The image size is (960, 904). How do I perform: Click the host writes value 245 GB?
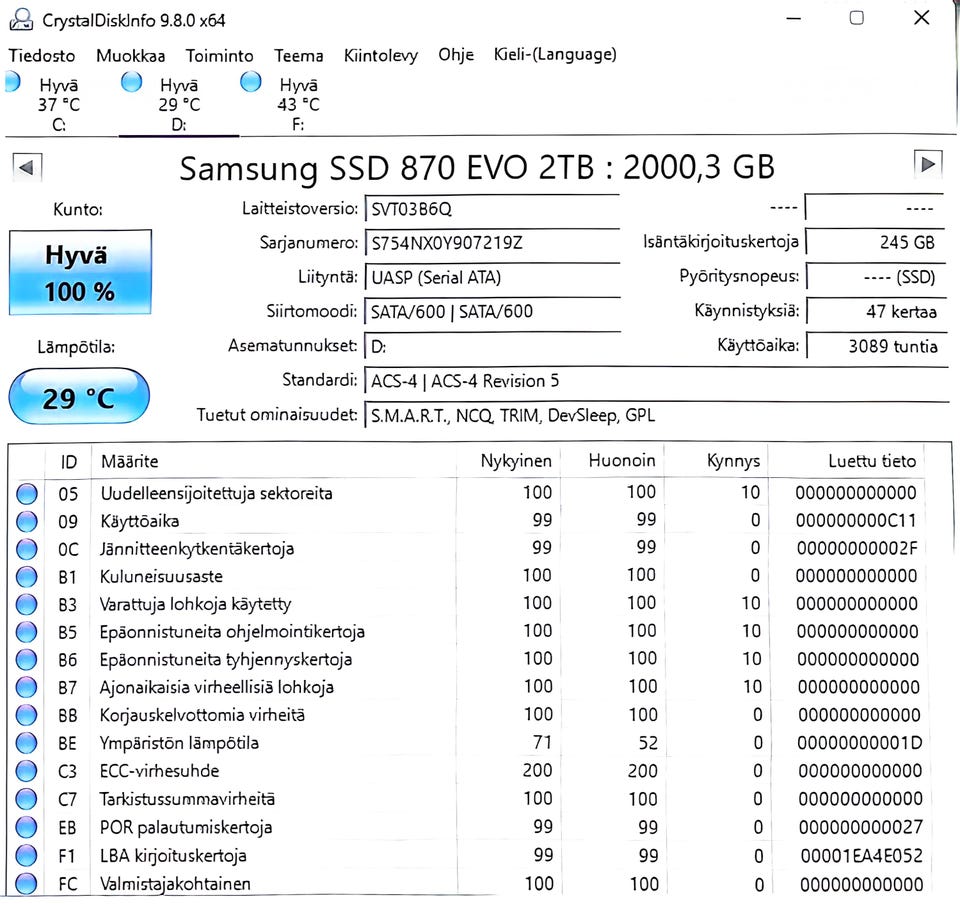pos(875,242)
